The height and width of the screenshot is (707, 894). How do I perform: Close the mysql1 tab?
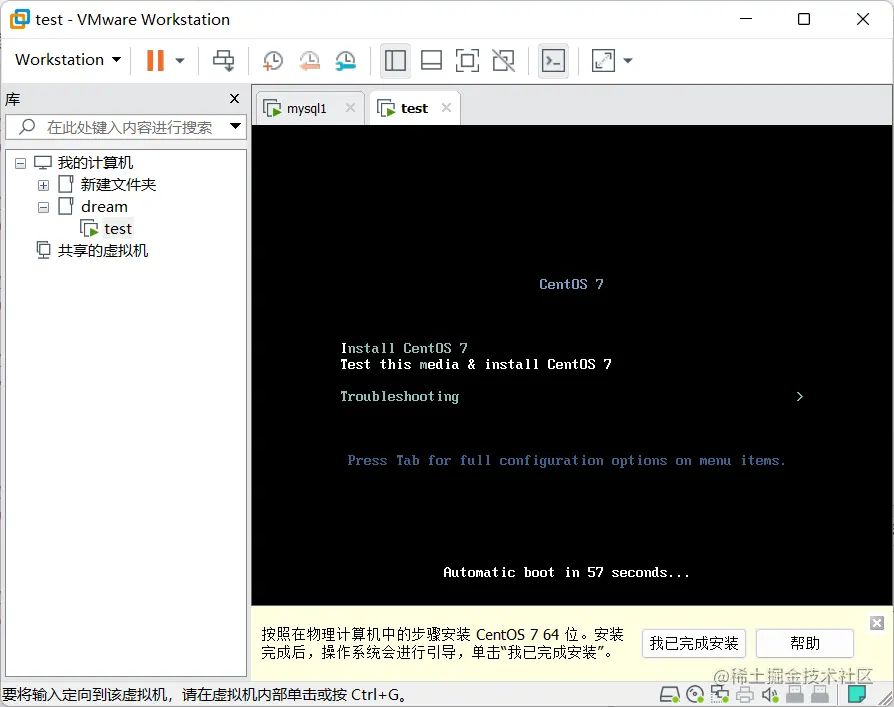[350, 108]
